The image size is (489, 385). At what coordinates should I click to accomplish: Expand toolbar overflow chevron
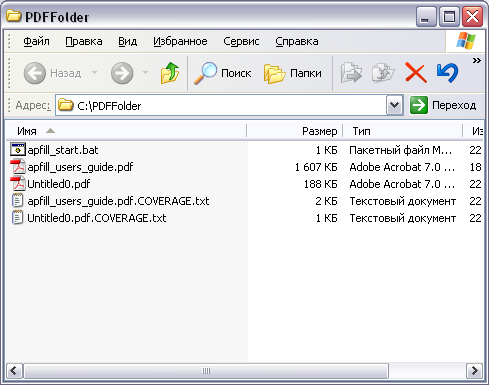coord(477,60)
